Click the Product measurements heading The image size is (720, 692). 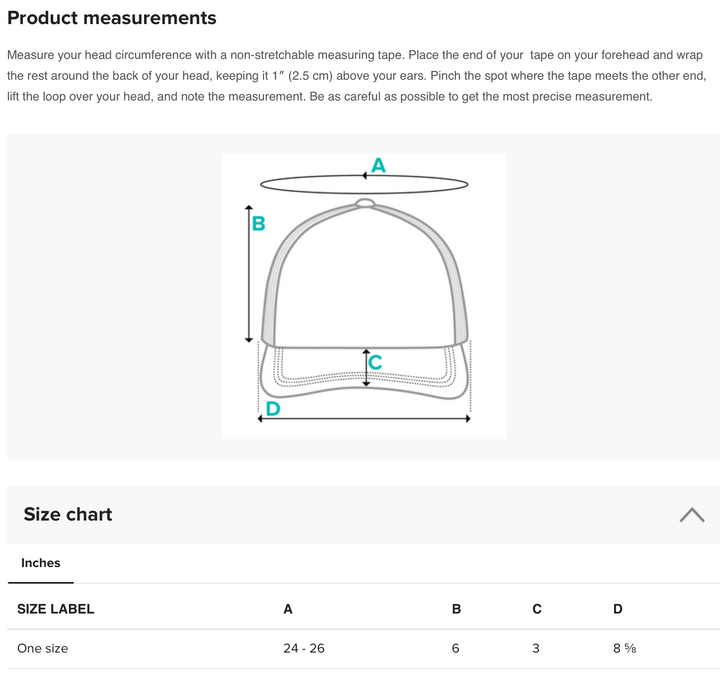[112, 18]
